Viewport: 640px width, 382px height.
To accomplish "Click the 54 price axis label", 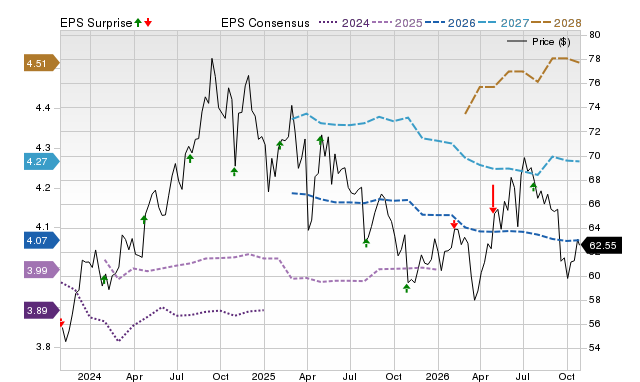I will click(595, 348).
